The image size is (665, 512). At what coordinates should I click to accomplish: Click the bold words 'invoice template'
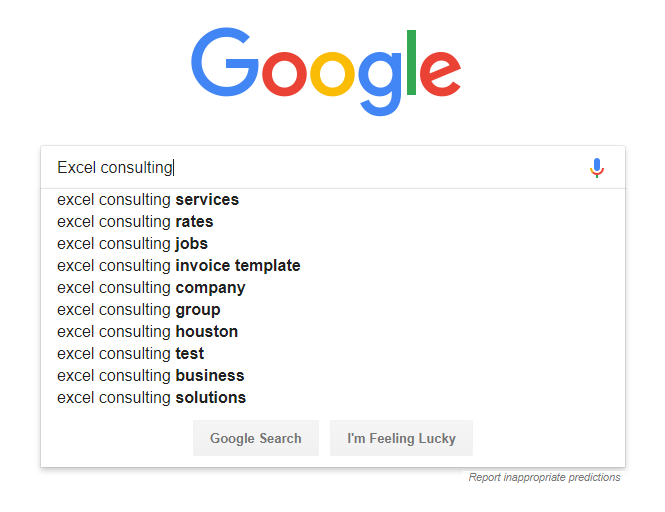click(238, 266)
